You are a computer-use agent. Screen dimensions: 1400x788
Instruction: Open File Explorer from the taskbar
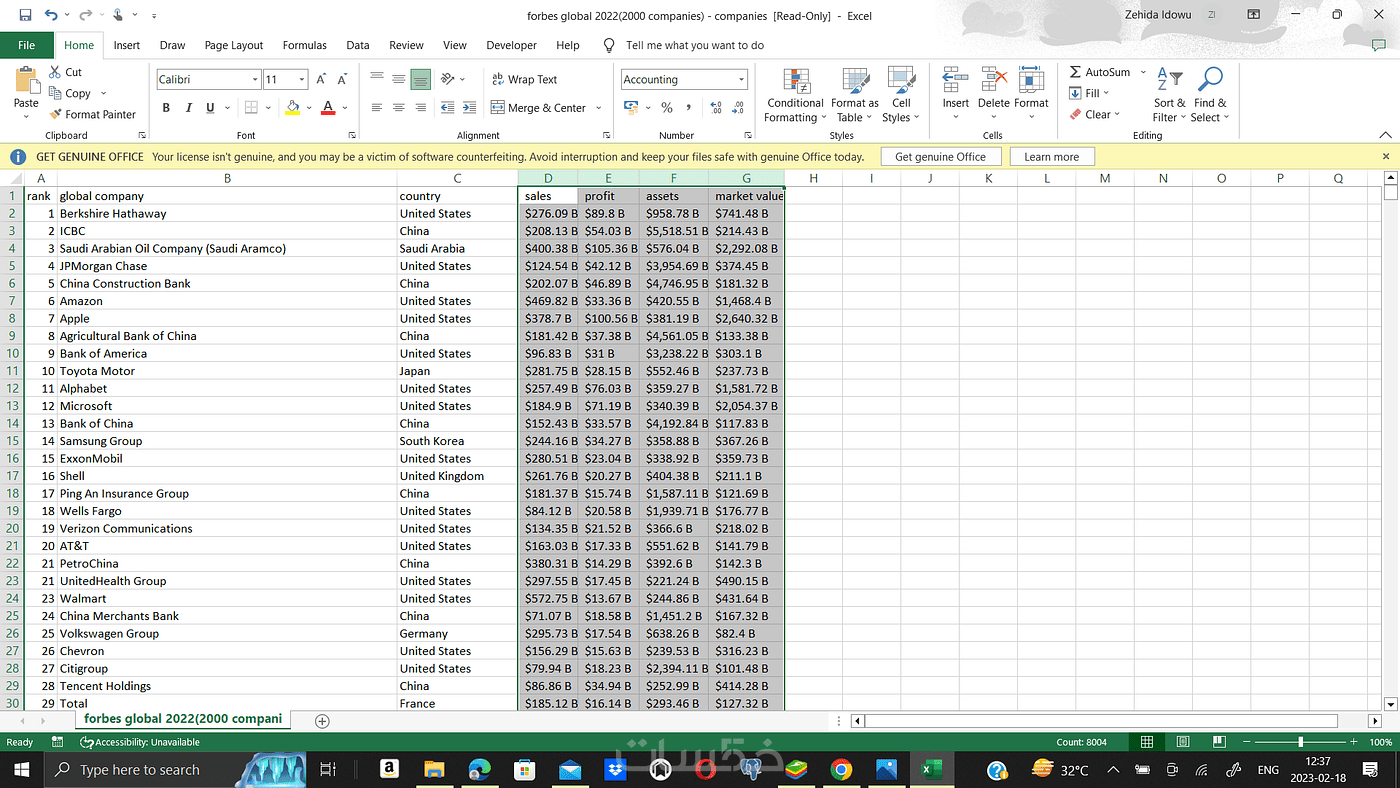pos(435,770)
